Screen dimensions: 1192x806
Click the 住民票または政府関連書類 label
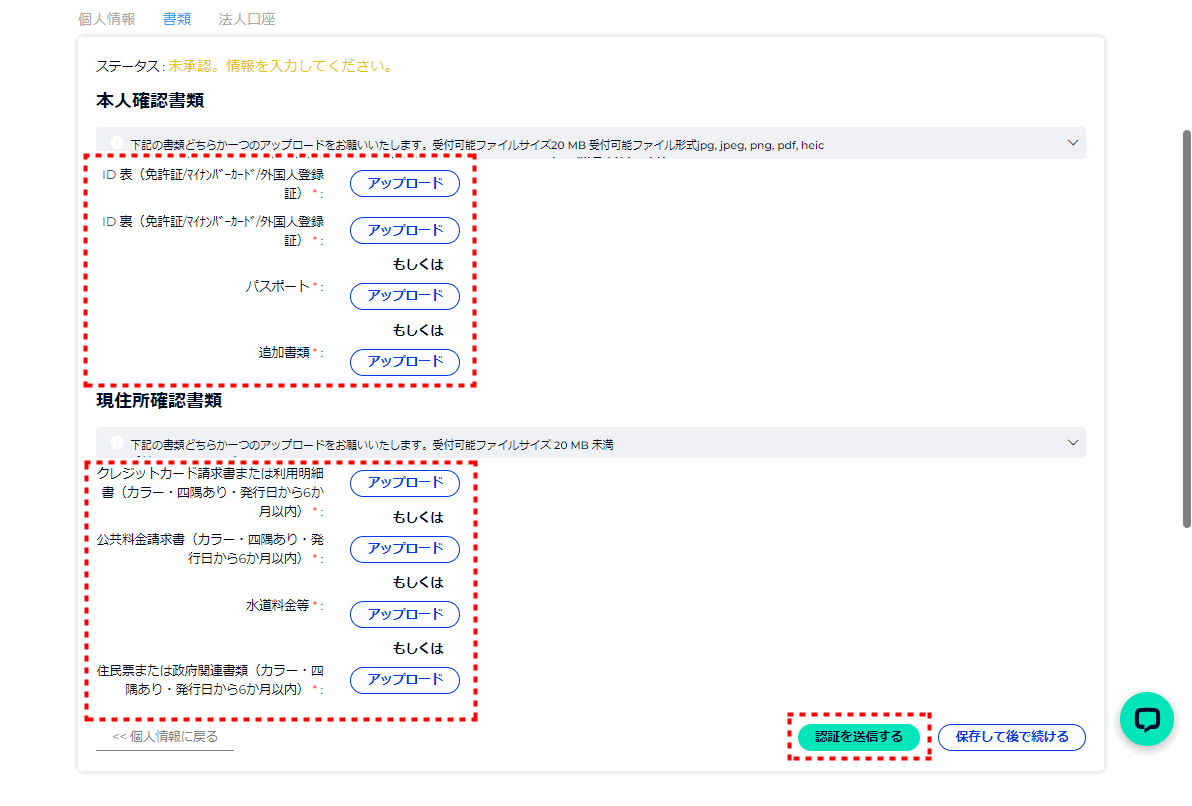210,680
